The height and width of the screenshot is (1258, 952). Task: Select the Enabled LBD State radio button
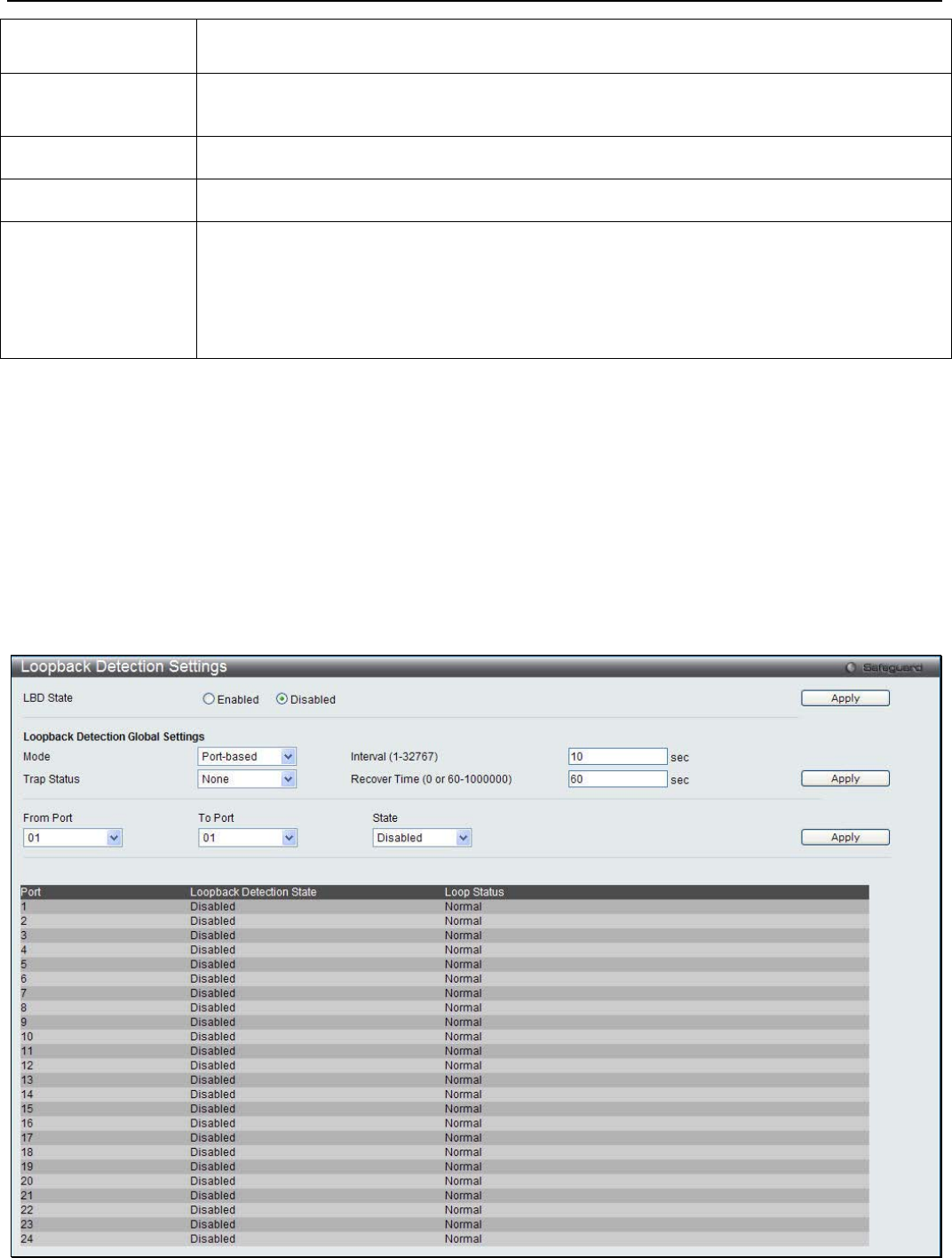coord(209,699)
